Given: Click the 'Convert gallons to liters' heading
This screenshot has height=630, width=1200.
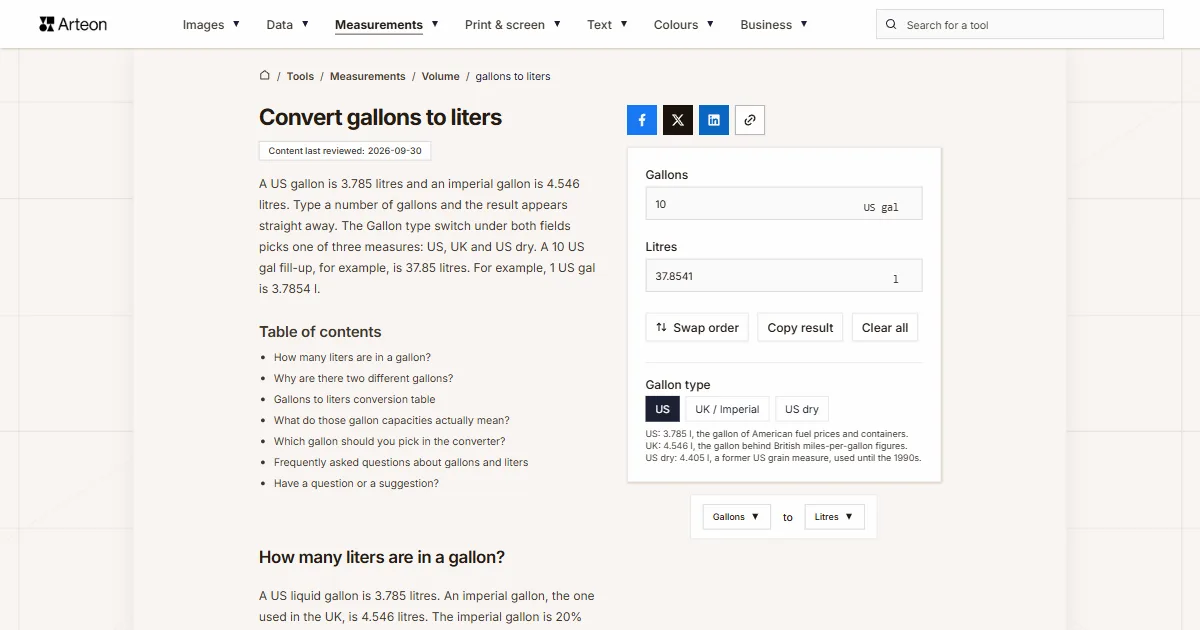Looking at the screenshot, I should [380, 117].
